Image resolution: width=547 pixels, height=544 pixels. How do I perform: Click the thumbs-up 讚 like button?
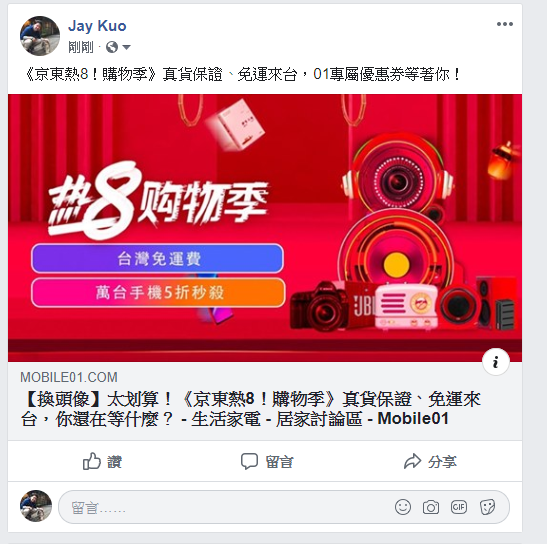pos(102,461)
